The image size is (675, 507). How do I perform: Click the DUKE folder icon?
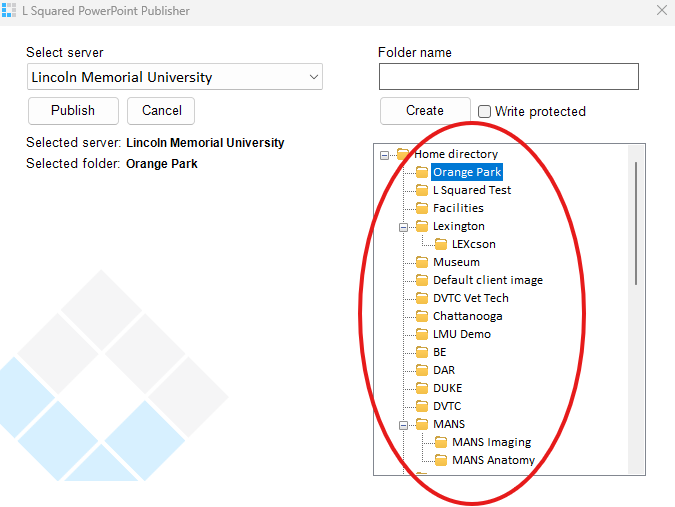[x=422, y=388]
